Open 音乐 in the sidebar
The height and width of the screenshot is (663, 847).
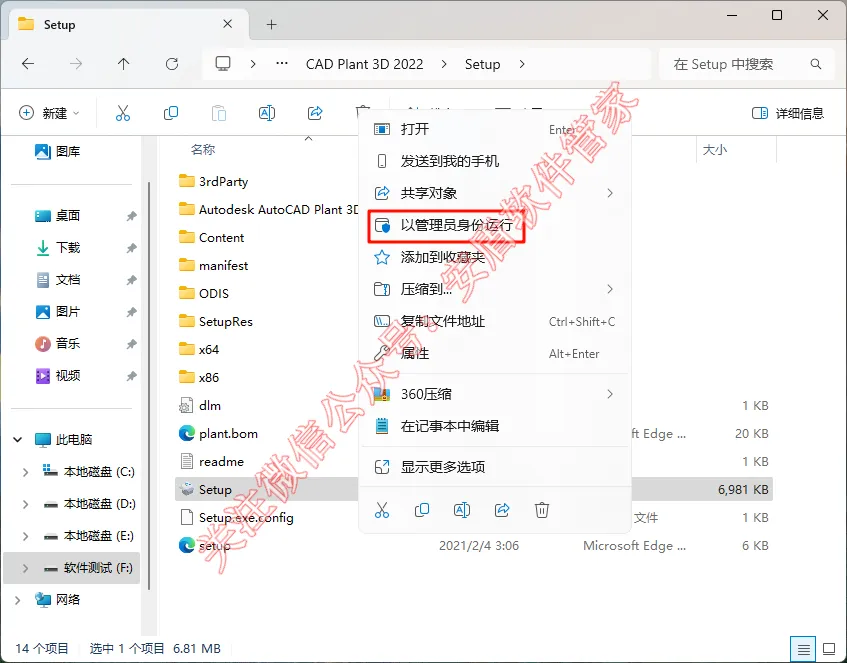[x=58, y=343]
